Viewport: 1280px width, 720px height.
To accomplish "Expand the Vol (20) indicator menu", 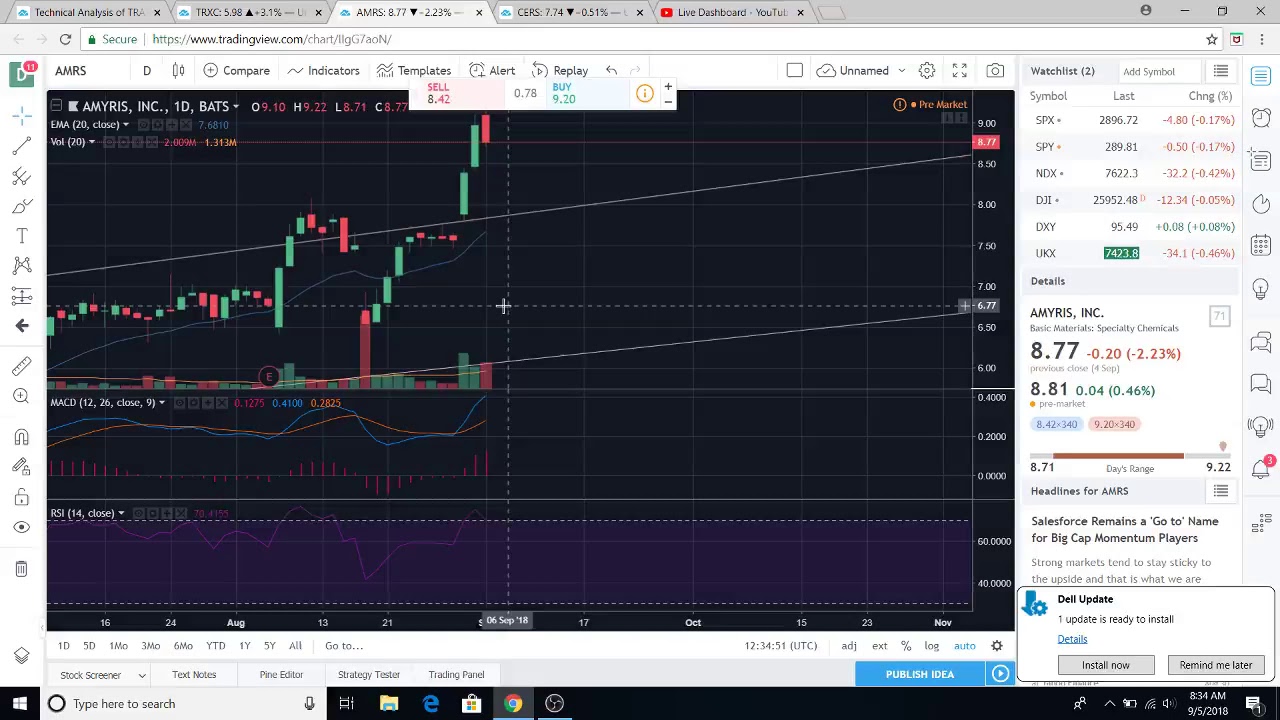I will [91, 142].
